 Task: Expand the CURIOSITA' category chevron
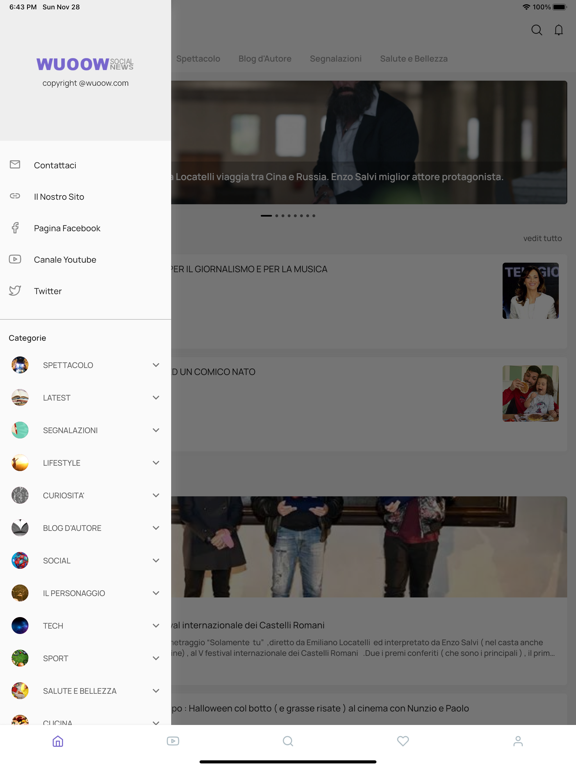pos(156,495)
